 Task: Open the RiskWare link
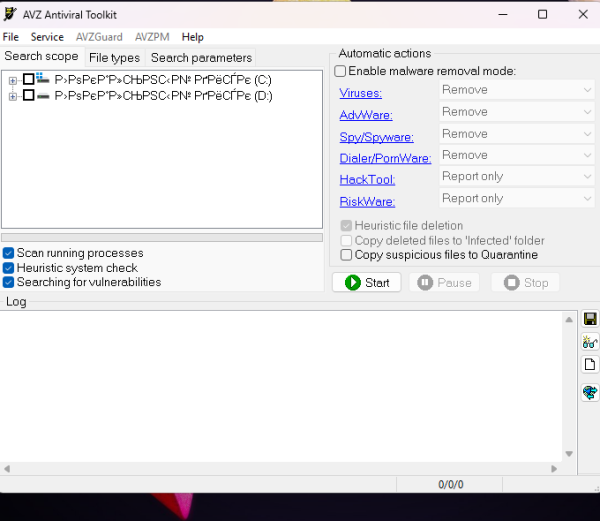point(367,202)
